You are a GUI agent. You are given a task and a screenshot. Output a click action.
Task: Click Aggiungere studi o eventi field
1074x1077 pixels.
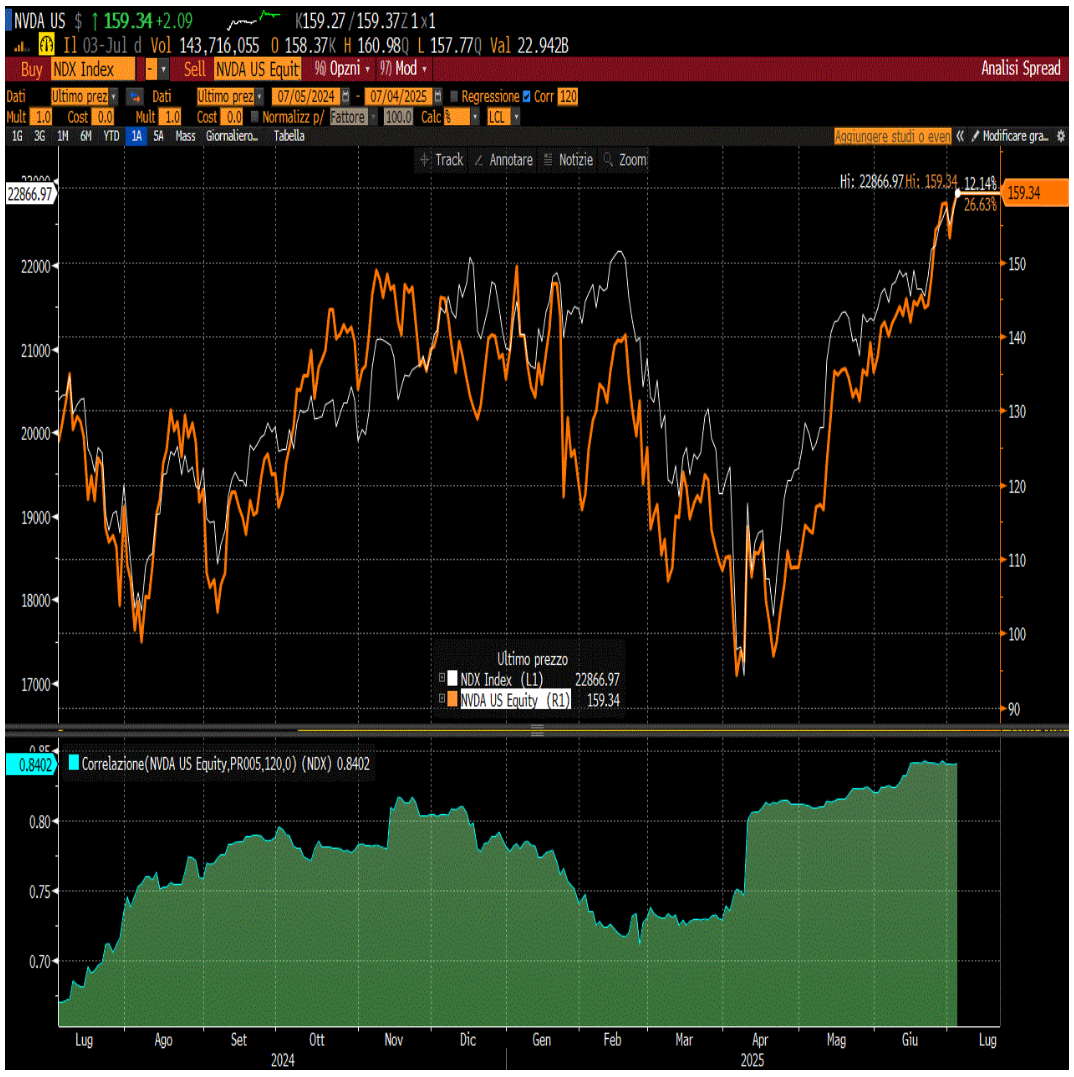892,136
